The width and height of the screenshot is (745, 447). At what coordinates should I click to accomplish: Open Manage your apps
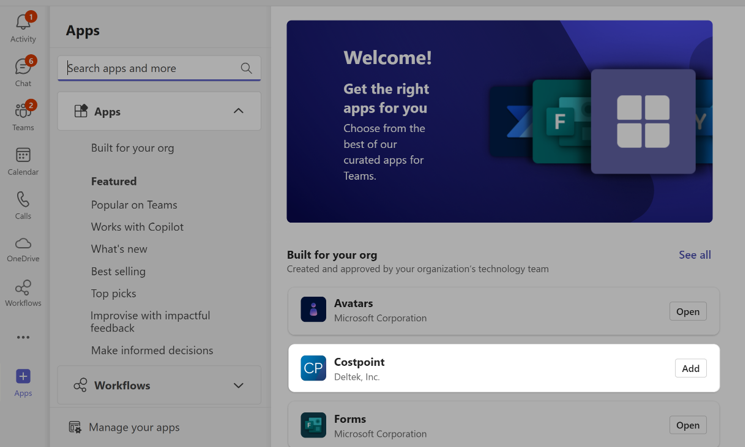click(134, 427)
